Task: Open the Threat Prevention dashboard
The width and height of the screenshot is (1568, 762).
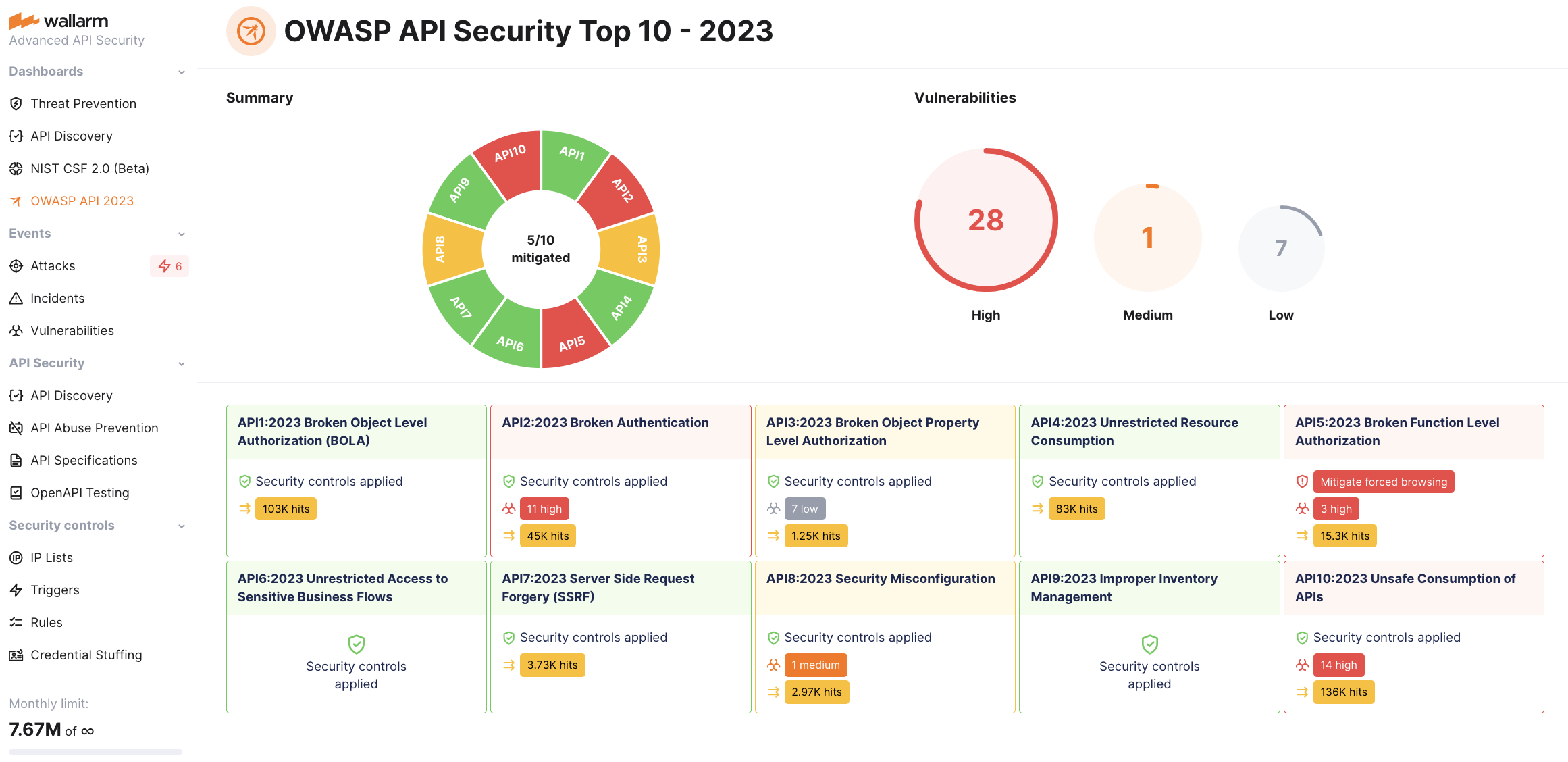Action: click(83, 103)
